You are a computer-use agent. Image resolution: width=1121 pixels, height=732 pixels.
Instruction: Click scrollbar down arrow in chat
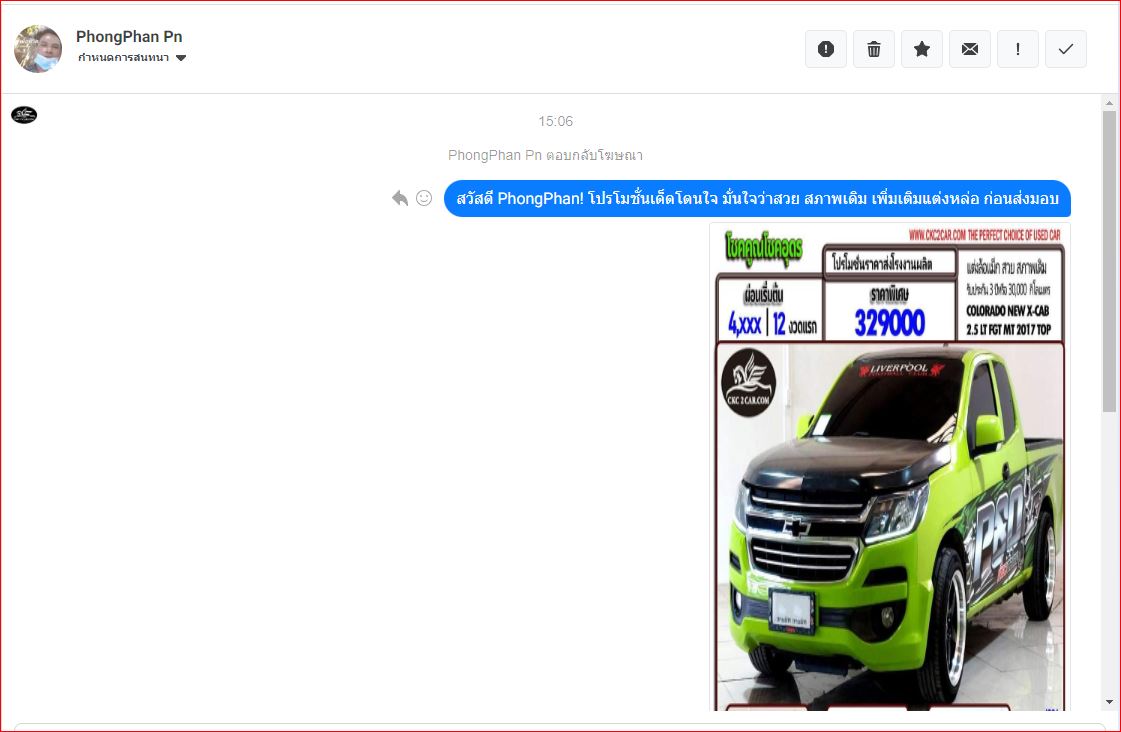(x=1109, y=703)
